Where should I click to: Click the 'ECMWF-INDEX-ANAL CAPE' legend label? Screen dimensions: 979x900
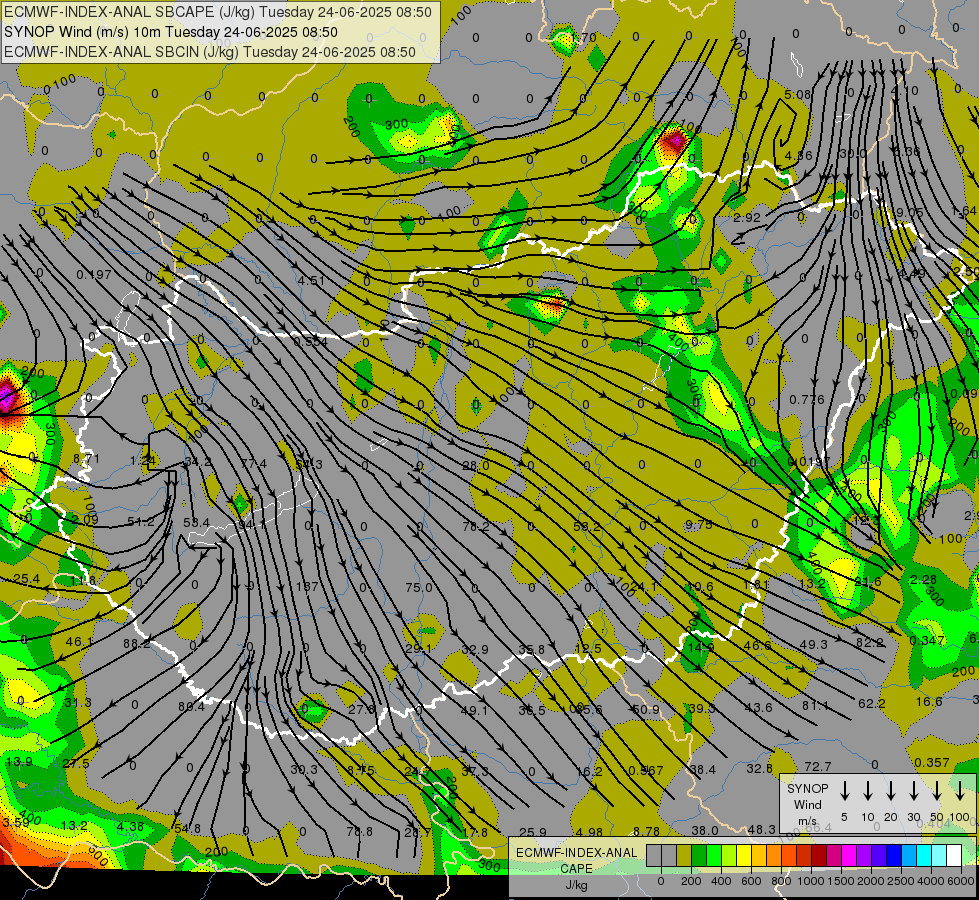tap(576, 861)
